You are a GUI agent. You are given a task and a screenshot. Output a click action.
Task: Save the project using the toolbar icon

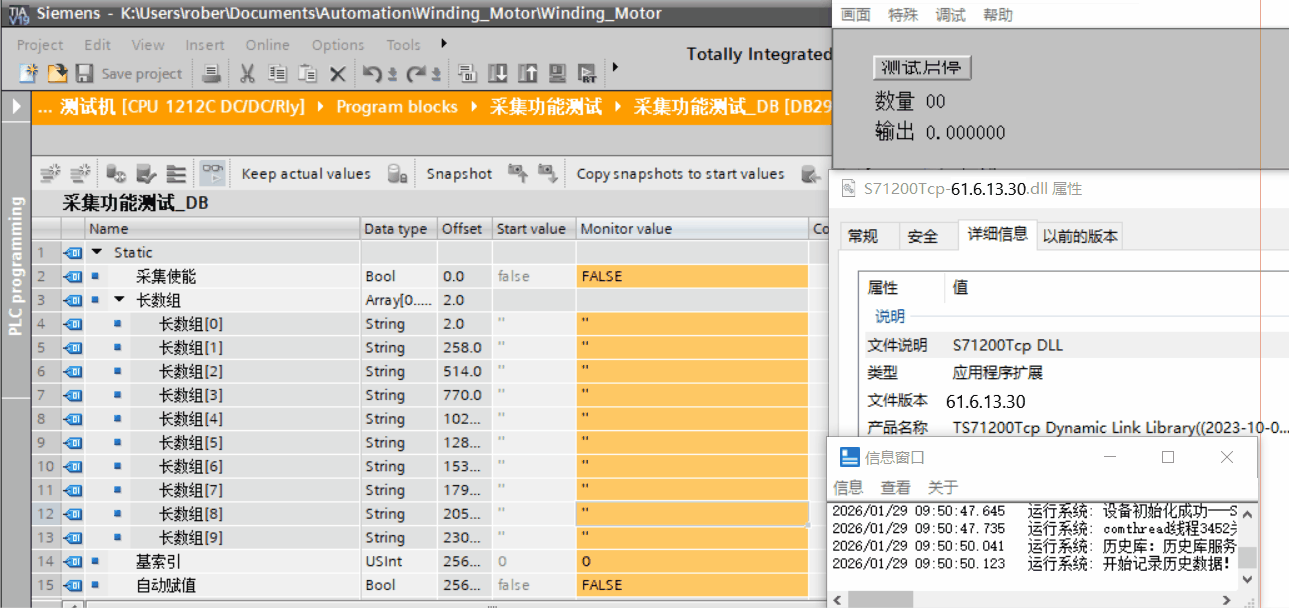(84, 73)
